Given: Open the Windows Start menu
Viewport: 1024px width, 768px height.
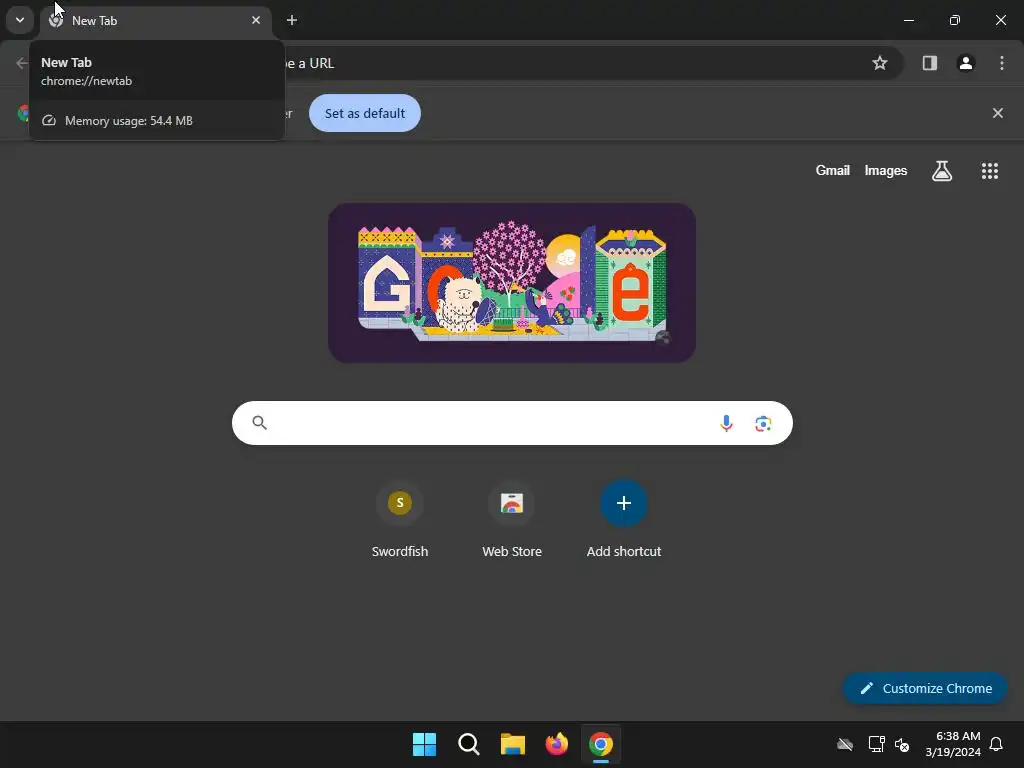Looking at the screenshot, I should (x=424, y=744).
